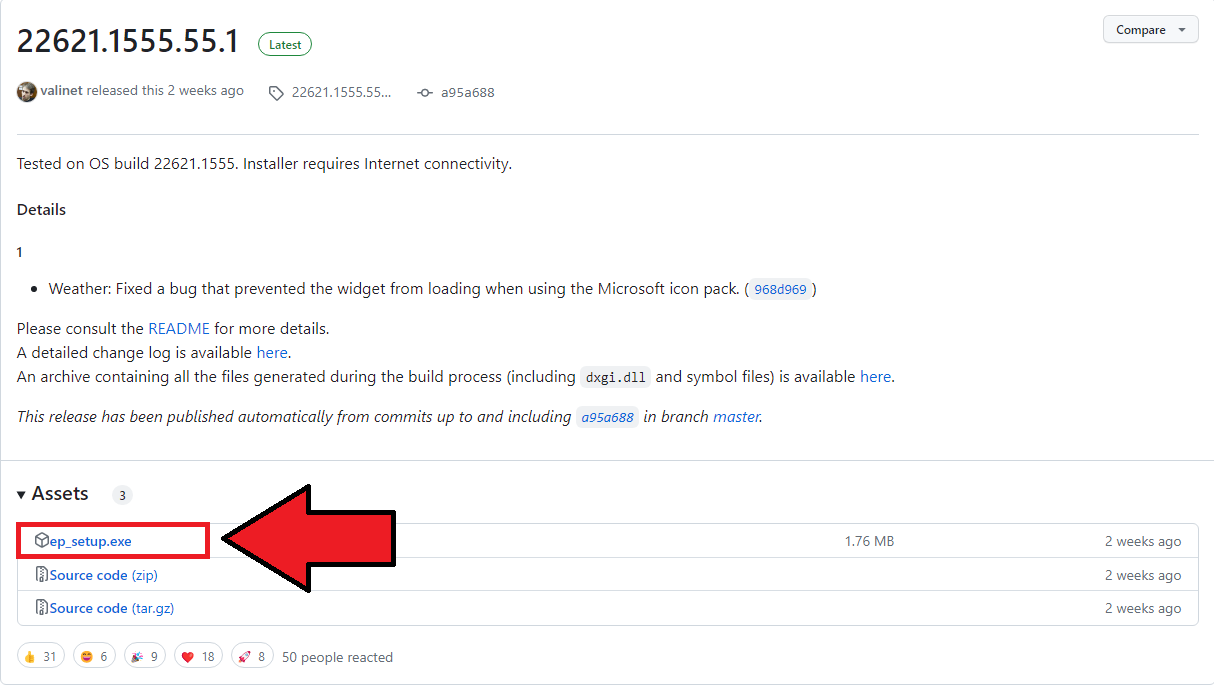Image resolution: width=1214 pixels, height=685 pixels.
Task: Download Source code (zip)
Action: (x=104, y=575)
